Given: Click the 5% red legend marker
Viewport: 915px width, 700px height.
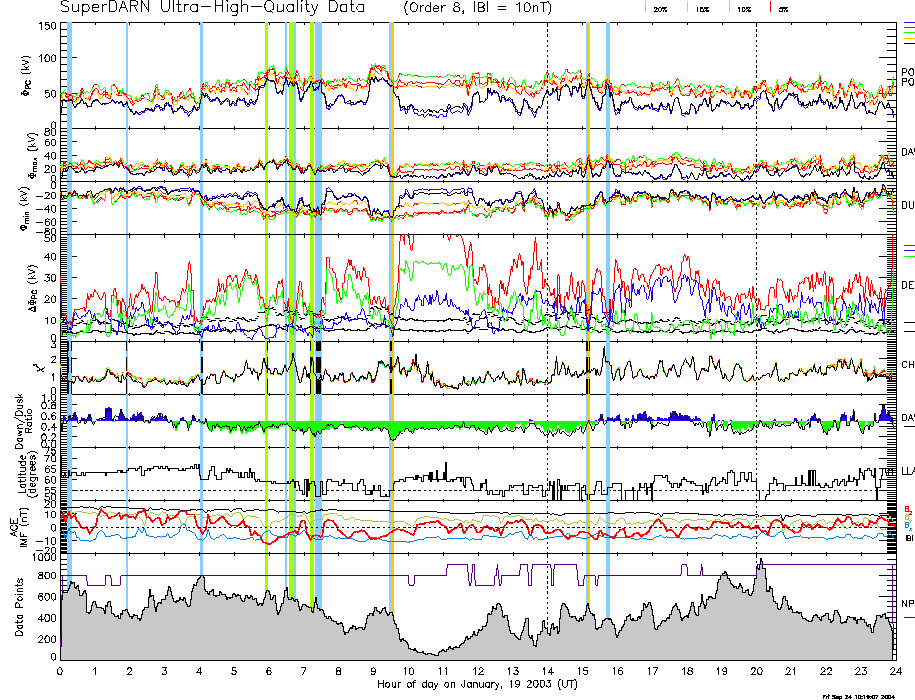Looking at the screenshot, I should [x=771, y=8].
